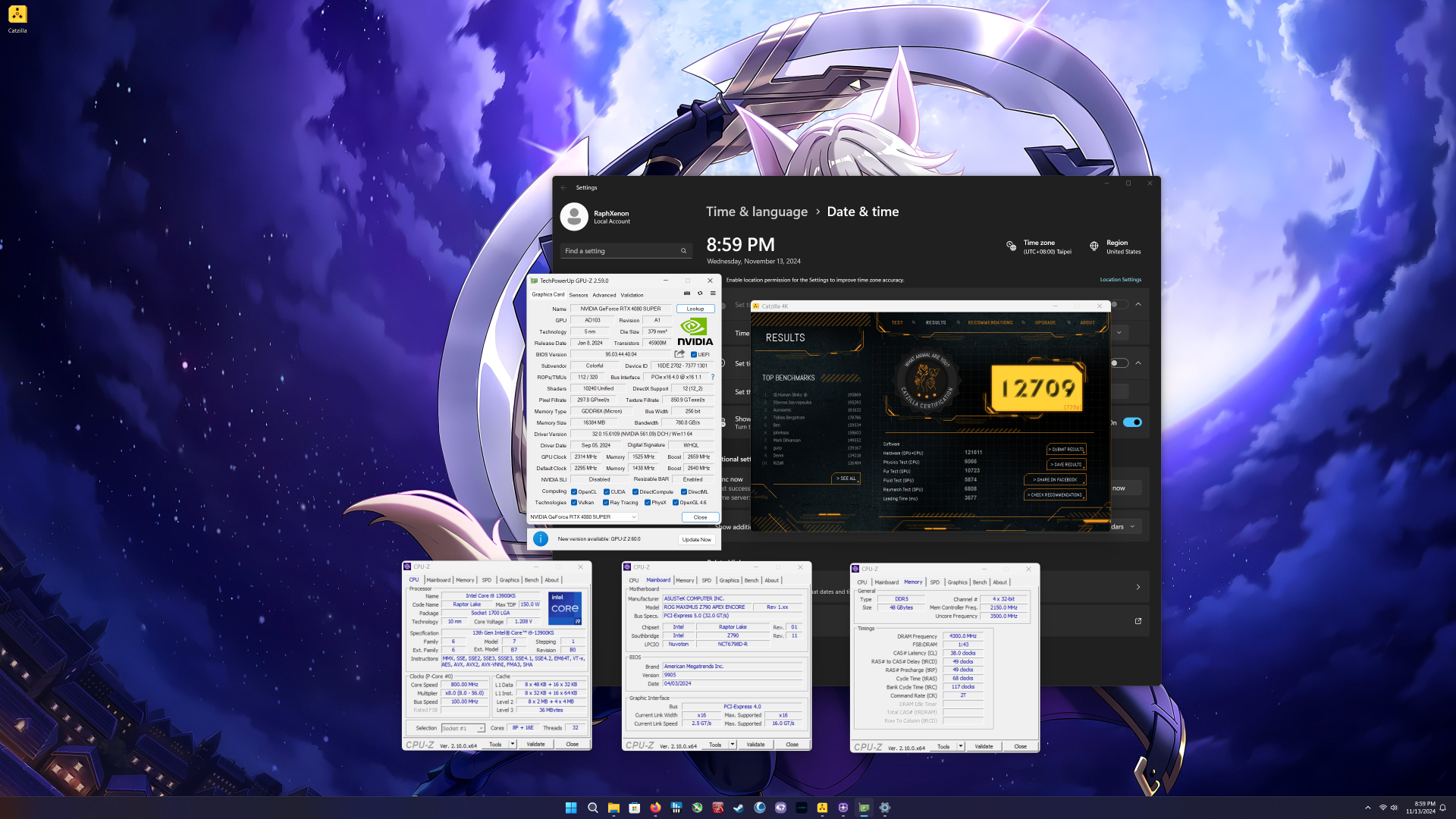This screenshot has height=819, width=1456.
Task: Click Validate in CPU-Z Memory window
Action: tap(984, 746)
